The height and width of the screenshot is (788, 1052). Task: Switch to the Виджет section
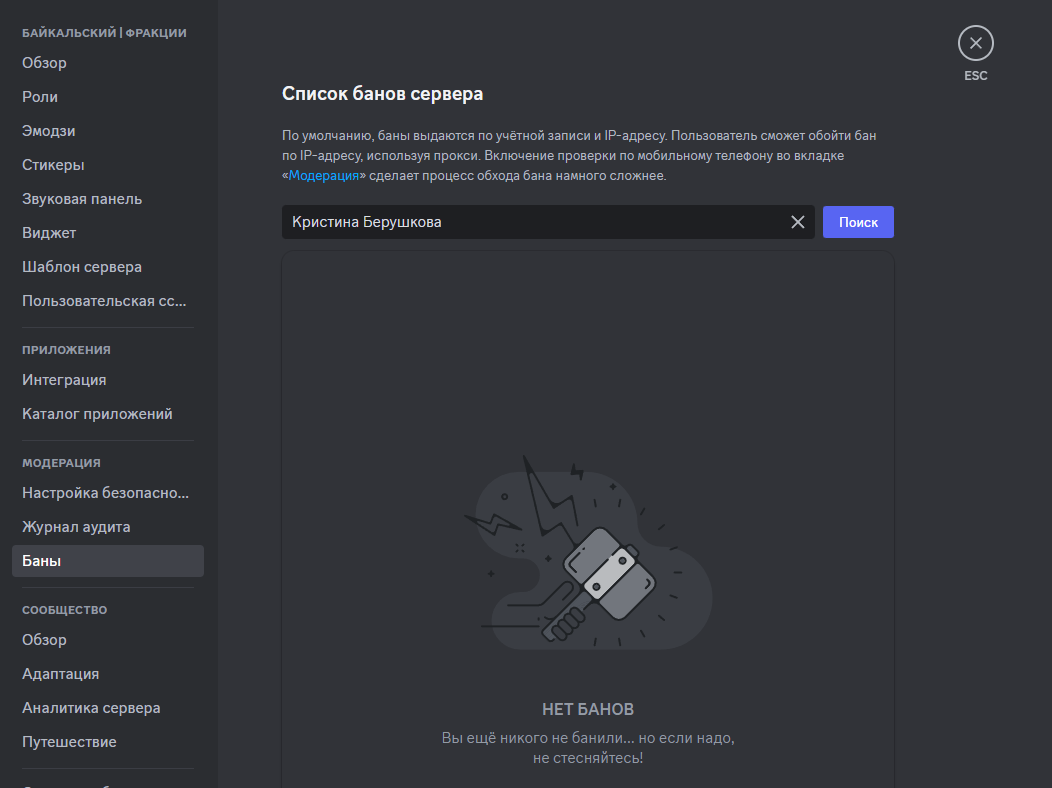coord(49,233)
